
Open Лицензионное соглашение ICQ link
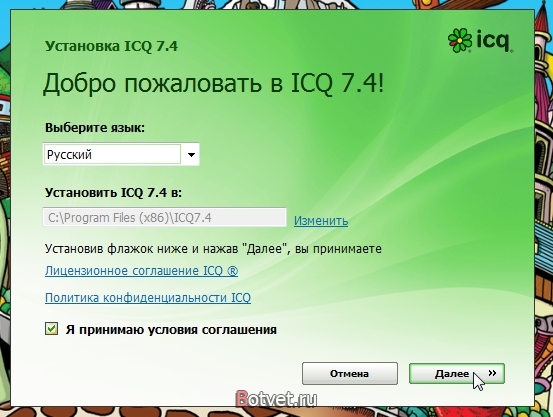(x=141, y=271)
